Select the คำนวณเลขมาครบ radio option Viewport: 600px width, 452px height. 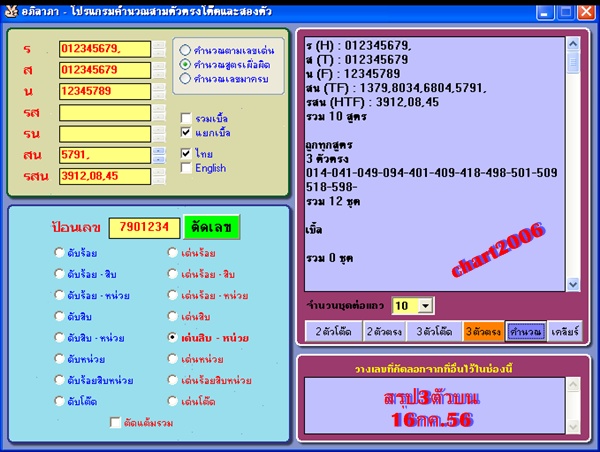185,78
